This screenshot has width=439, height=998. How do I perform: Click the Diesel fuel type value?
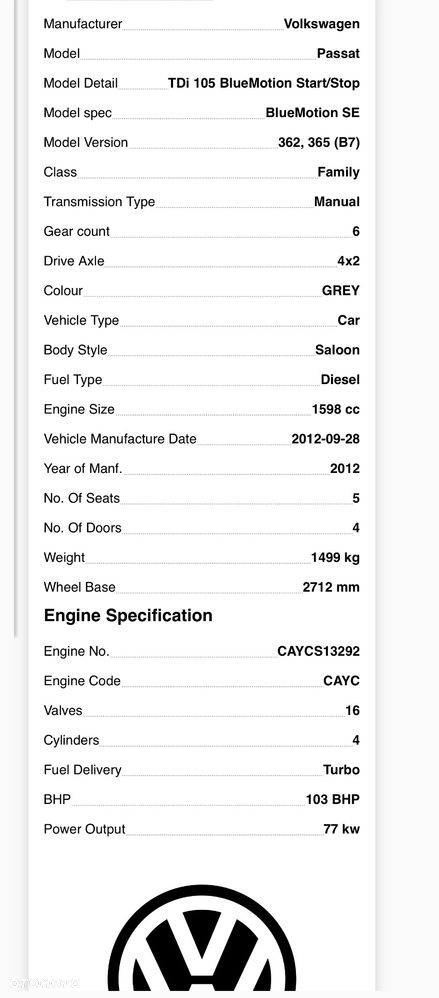click(x=340, y=380)
